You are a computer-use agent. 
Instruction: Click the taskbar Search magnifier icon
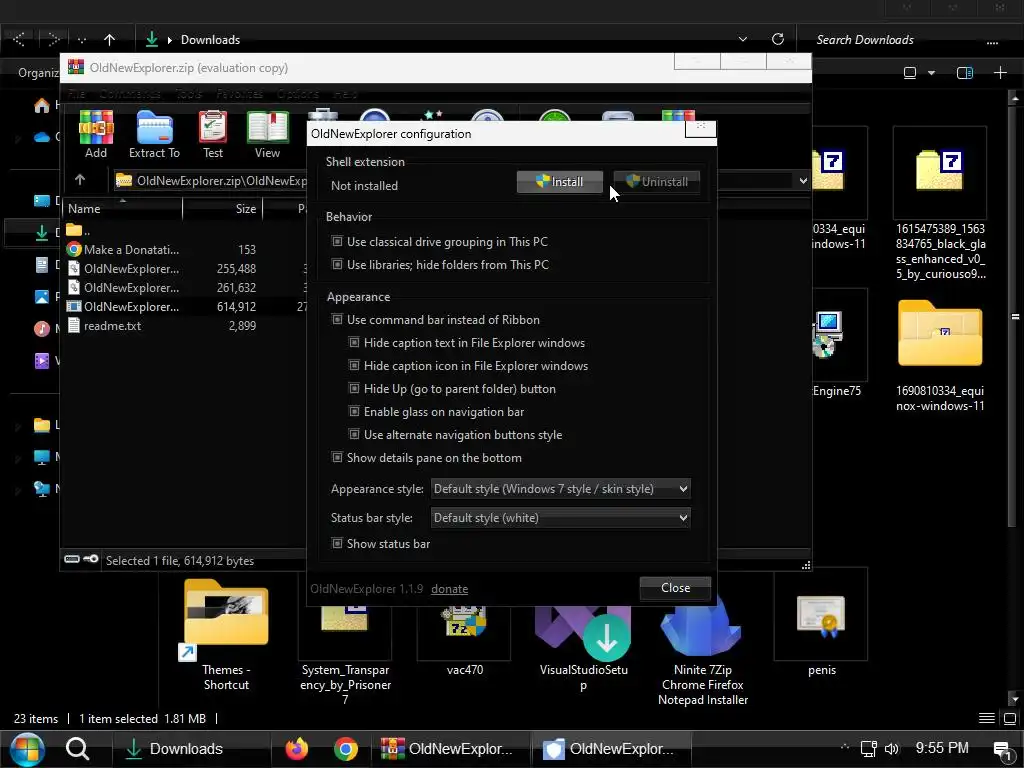(x=78, y=749)
